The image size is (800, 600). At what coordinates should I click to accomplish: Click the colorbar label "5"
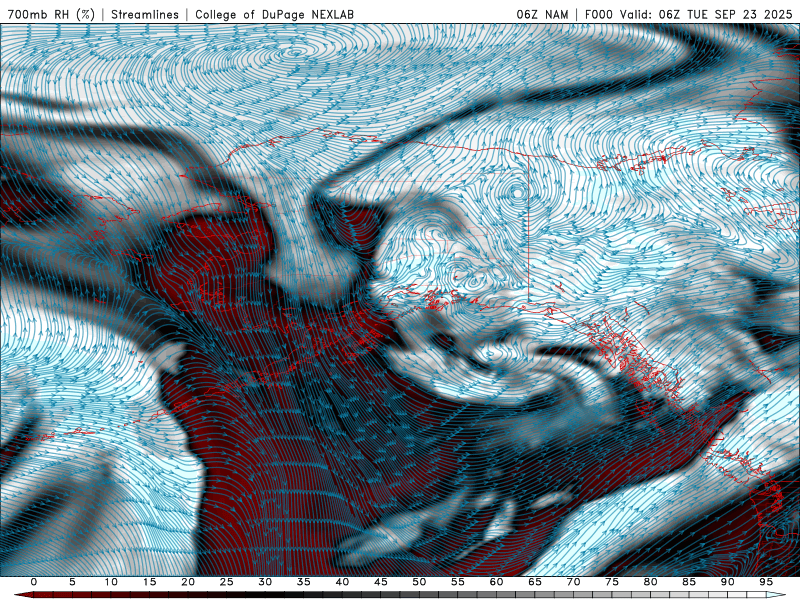[72, 582]
